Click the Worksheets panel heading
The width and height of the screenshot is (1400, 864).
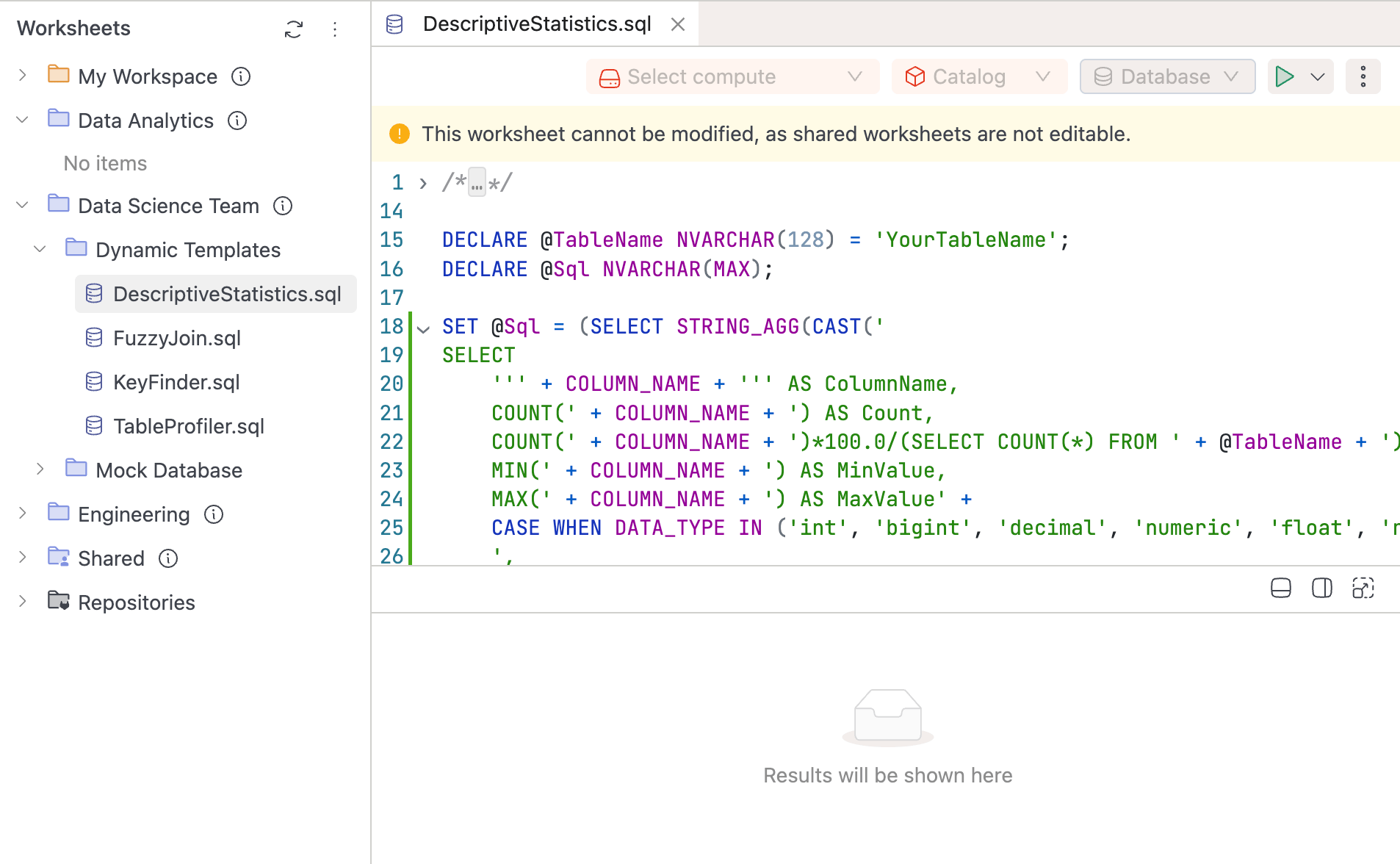(73, 28)
